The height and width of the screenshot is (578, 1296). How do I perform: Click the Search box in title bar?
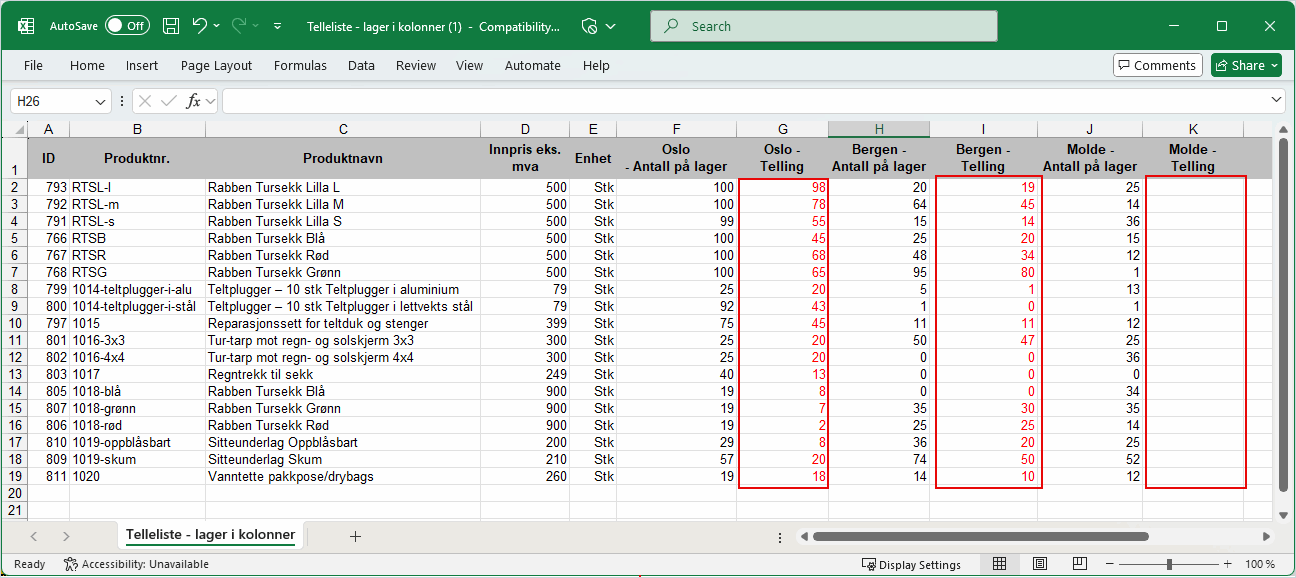[x=823, y=26]
